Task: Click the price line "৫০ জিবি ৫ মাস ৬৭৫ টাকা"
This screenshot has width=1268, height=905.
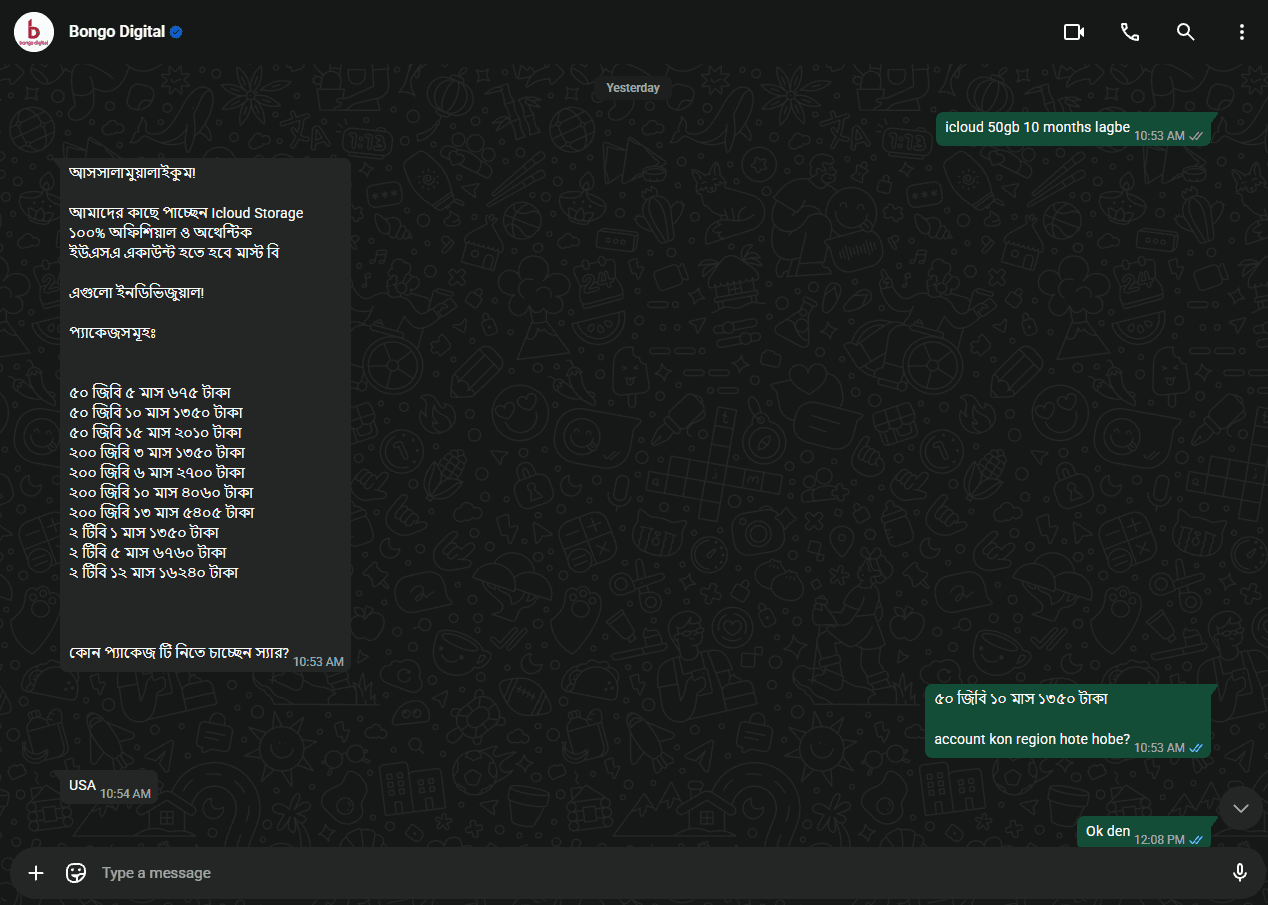Action: point(150,392)
